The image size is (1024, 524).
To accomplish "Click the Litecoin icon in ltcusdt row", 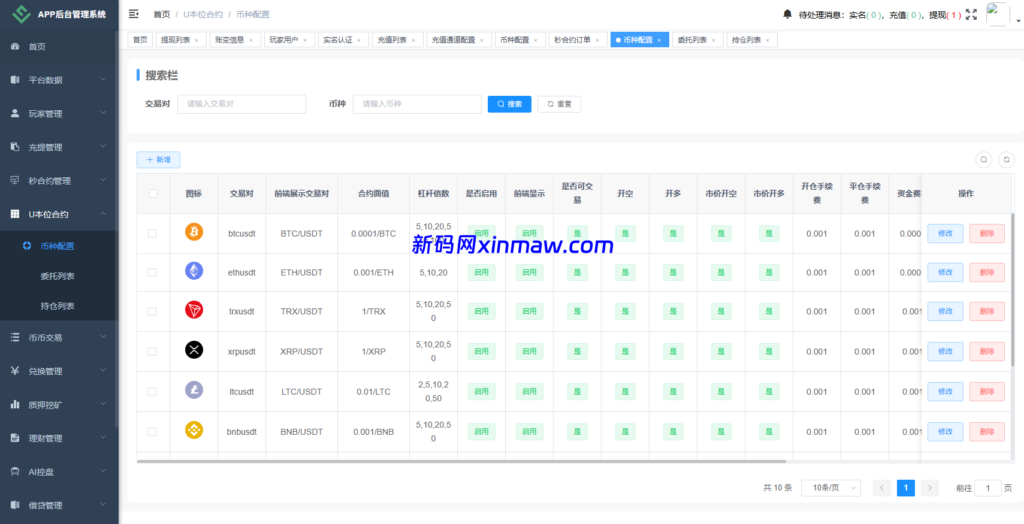I will coord(194,391).
